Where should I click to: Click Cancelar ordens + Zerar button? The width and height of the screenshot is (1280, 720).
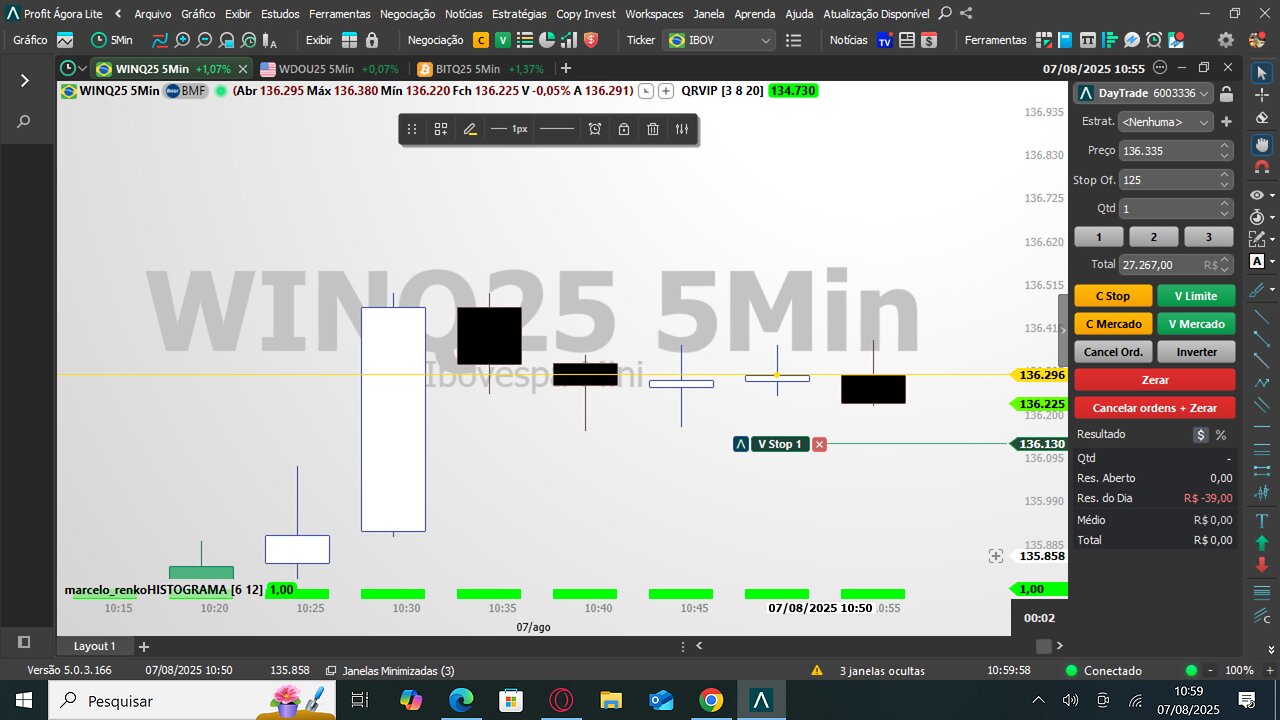click(1155, 408)
